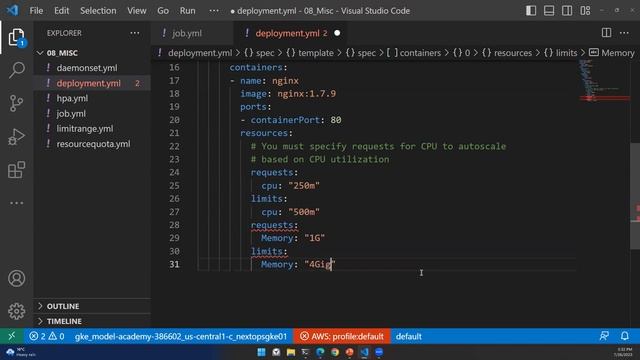The height and width of the screenshot is (360, 640).
Task: Open Customize Layout icon
Action: click(x=585, y=11)
